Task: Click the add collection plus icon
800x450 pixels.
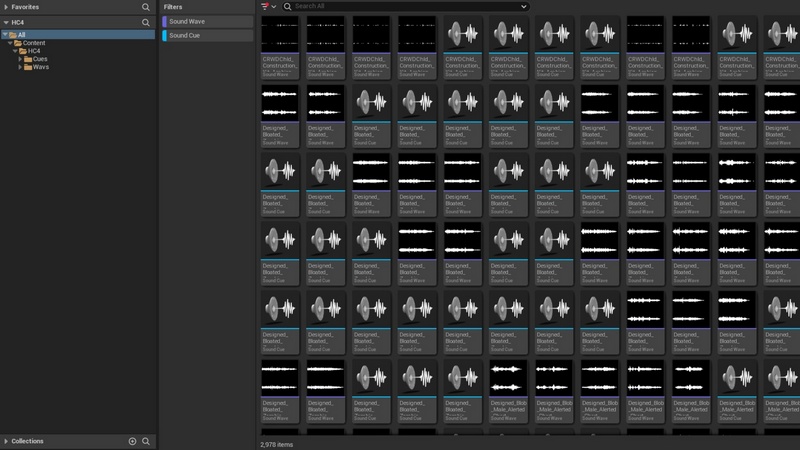Action: coord(132,441)
